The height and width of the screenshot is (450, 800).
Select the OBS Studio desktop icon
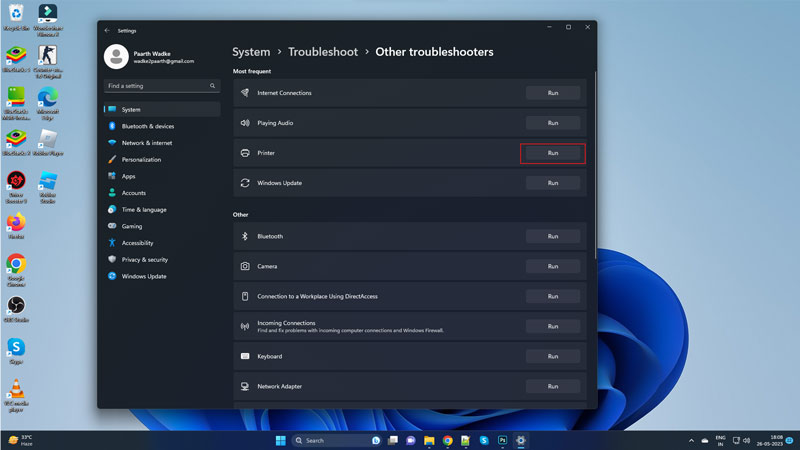(x=16, y=309)
